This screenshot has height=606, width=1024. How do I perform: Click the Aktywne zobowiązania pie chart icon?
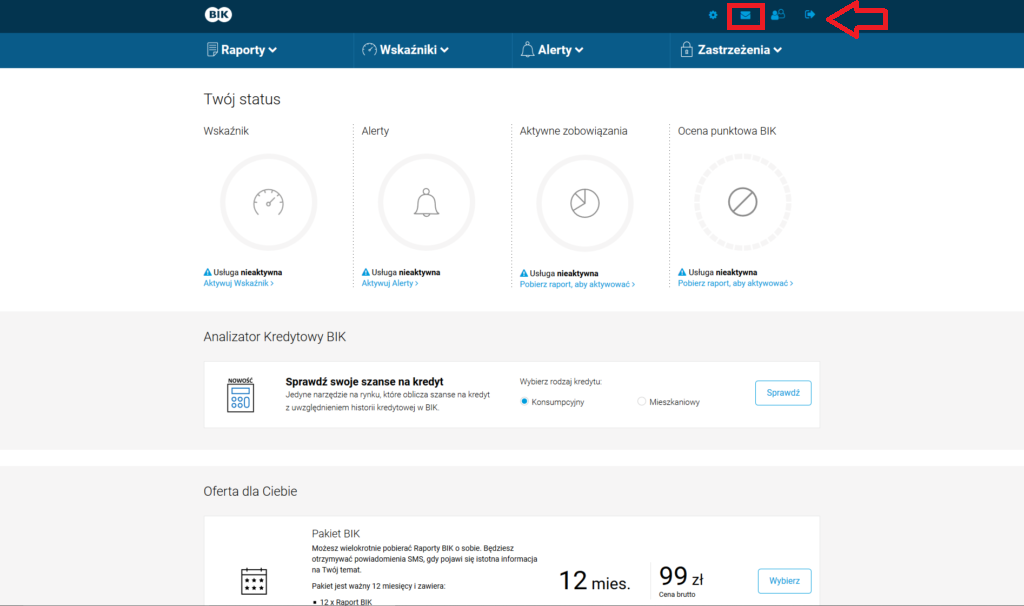(584, 203)
